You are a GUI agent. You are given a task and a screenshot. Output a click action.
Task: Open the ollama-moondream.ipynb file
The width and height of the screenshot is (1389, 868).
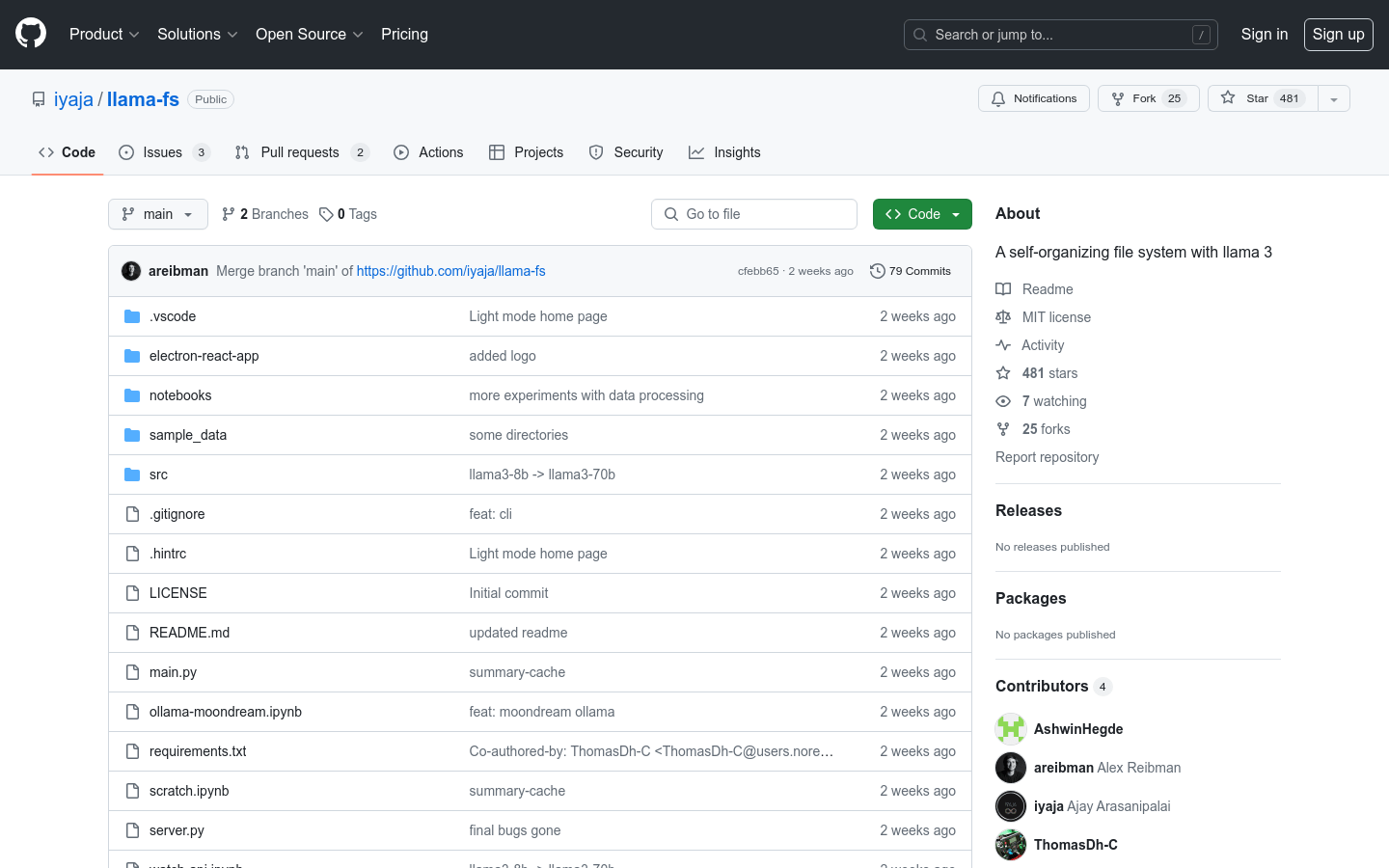coord(226,712)
